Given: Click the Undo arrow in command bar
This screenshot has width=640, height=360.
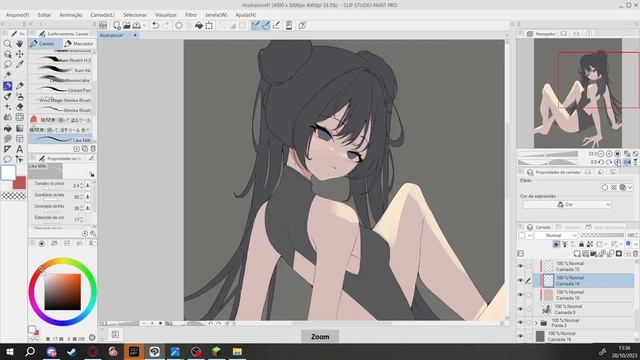Looking at the screenshot, I should coord(156,25).
